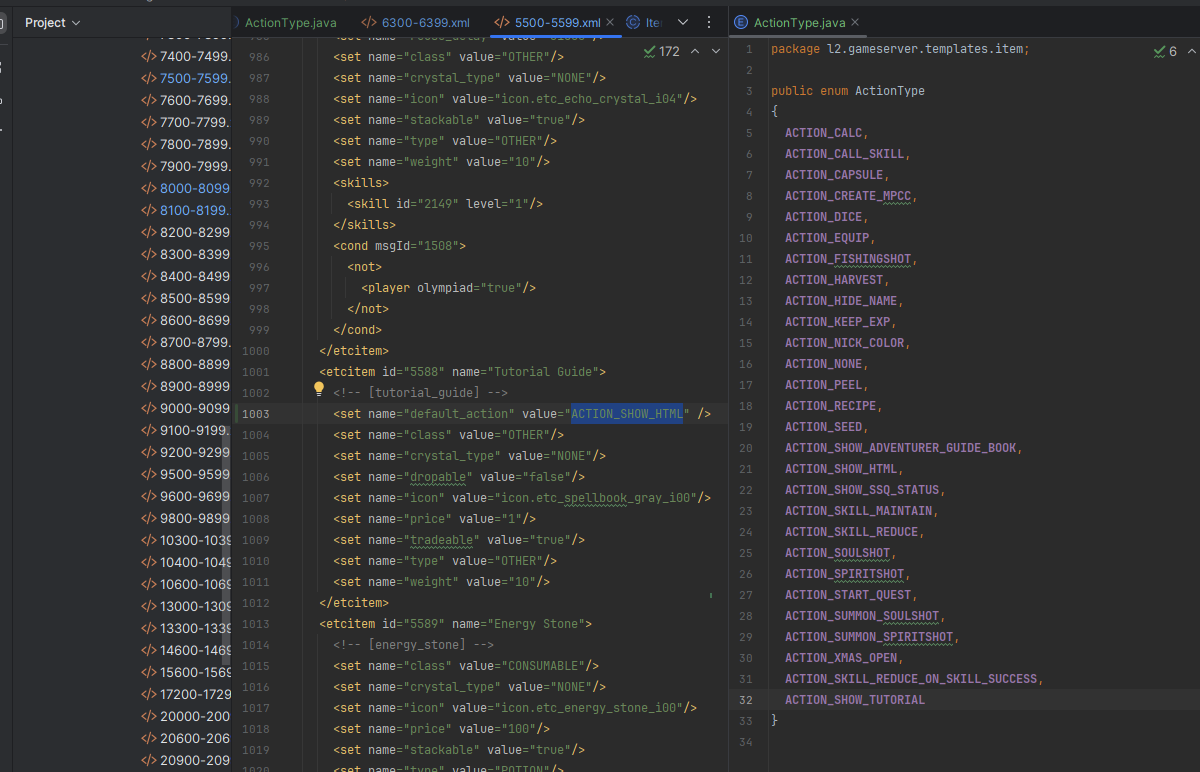Screen dimensions: 1200x772
Task: Click line number 32 in the Java gutter
Action: coord(746,699)
